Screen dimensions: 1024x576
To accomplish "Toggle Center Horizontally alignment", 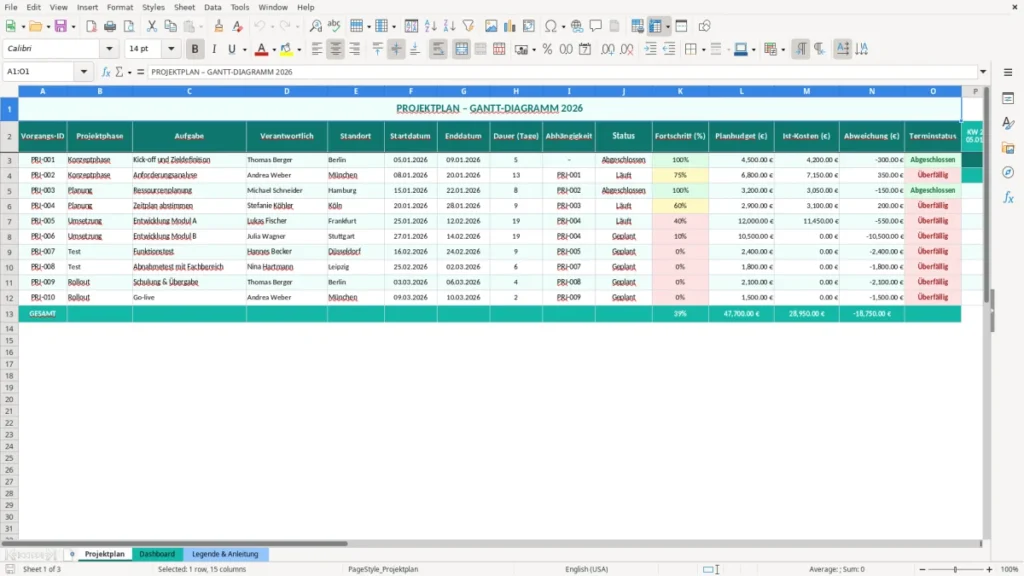I will point(336,49).
